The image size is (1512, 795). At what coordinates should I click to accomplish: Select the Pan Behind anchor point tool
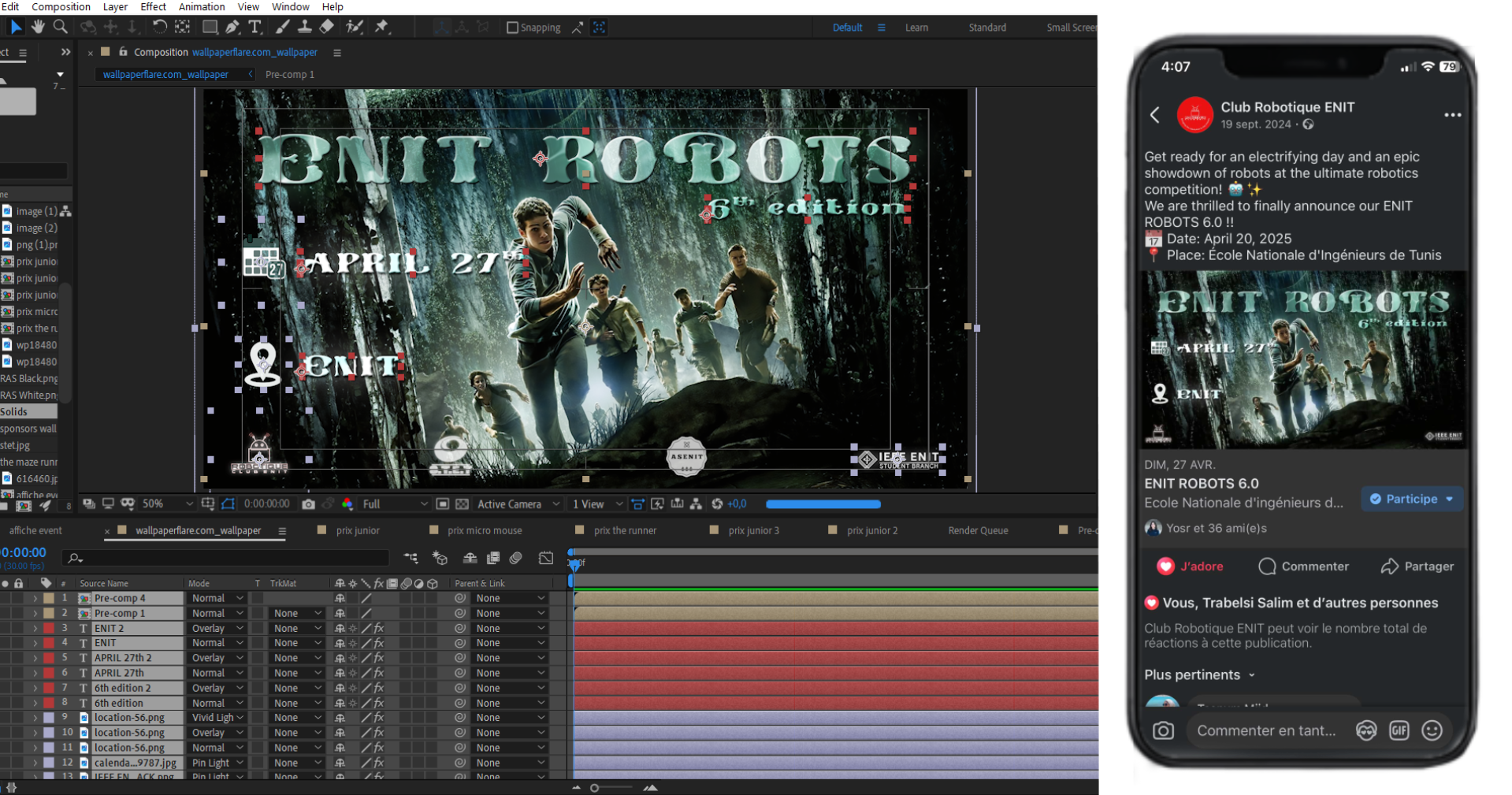(182, 27)
